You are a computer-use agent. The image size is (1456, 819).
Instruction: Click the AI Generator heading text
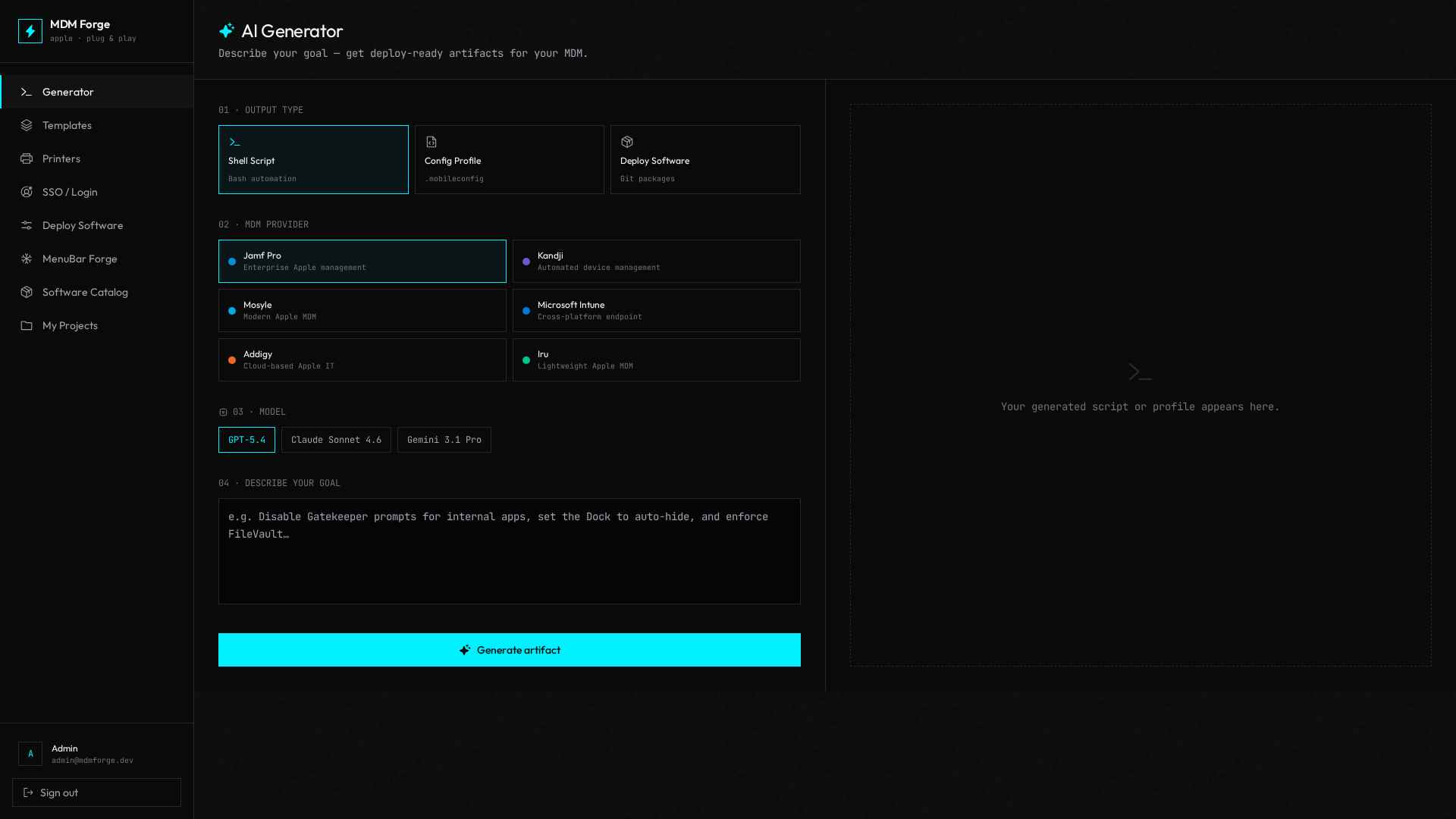[292, 31]
